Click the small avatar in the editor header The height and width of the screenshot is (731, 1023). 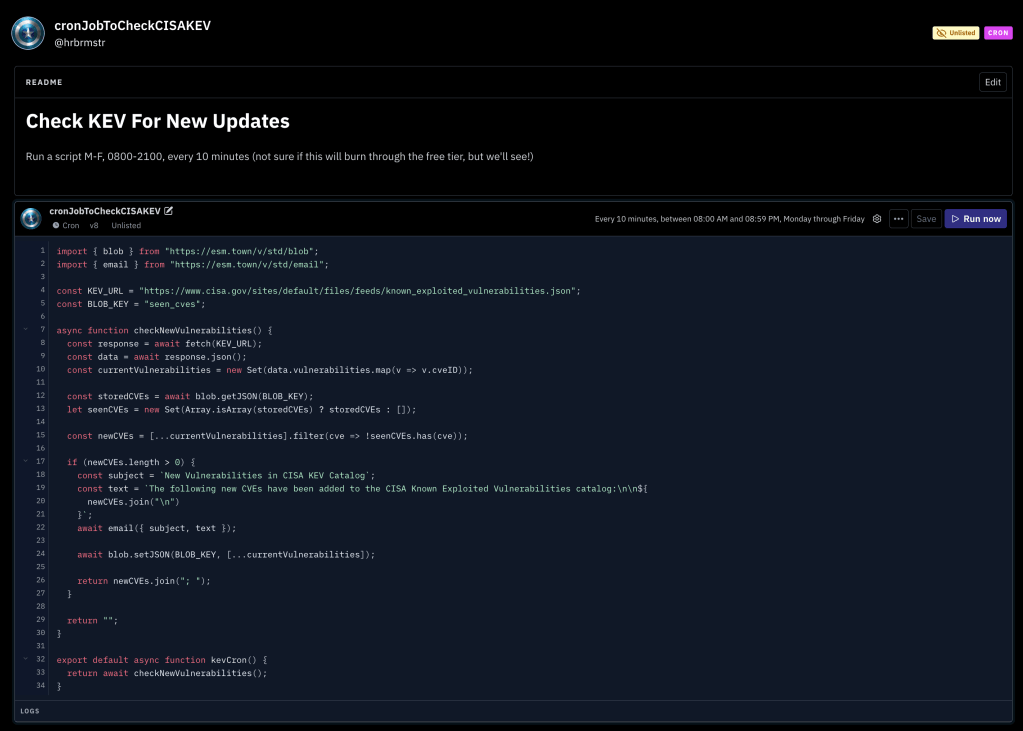[31, 218]
